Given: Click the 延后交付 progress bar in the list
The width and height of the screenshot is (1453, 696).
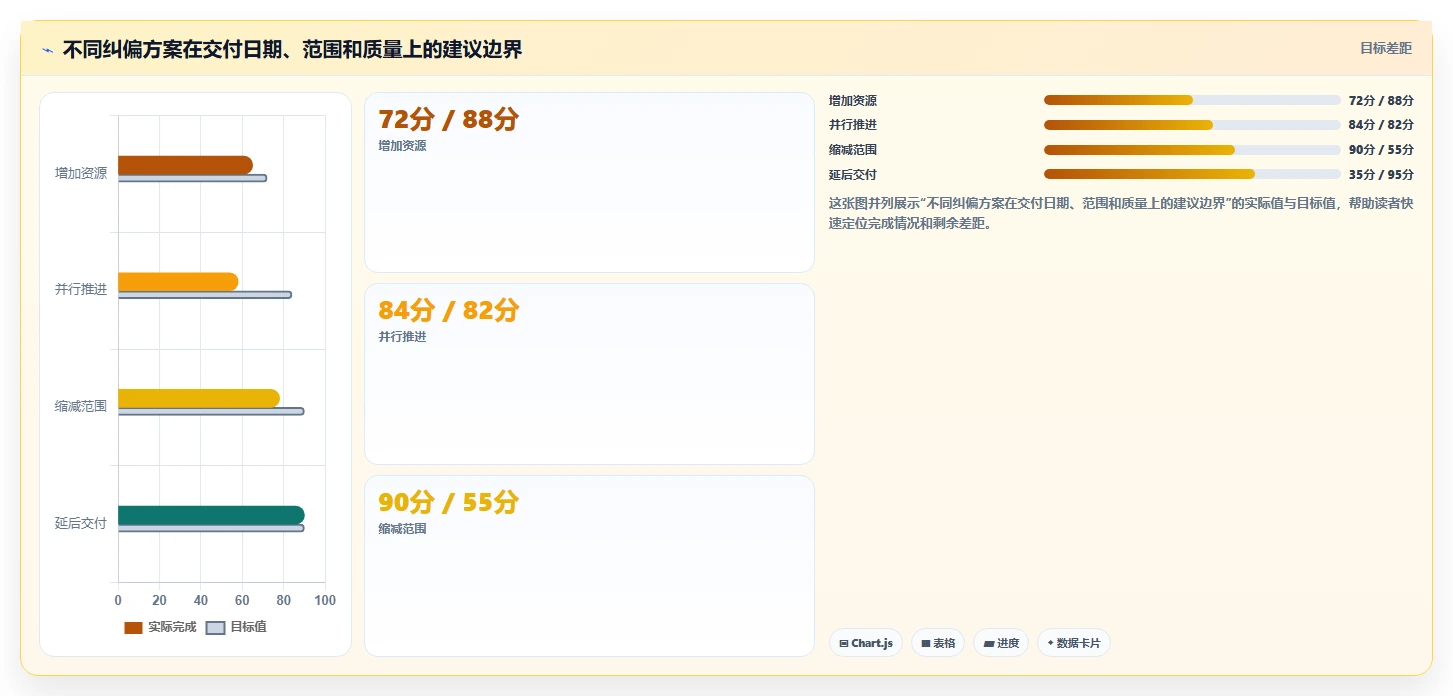Looking at the screenshot, I should 1192,174.
